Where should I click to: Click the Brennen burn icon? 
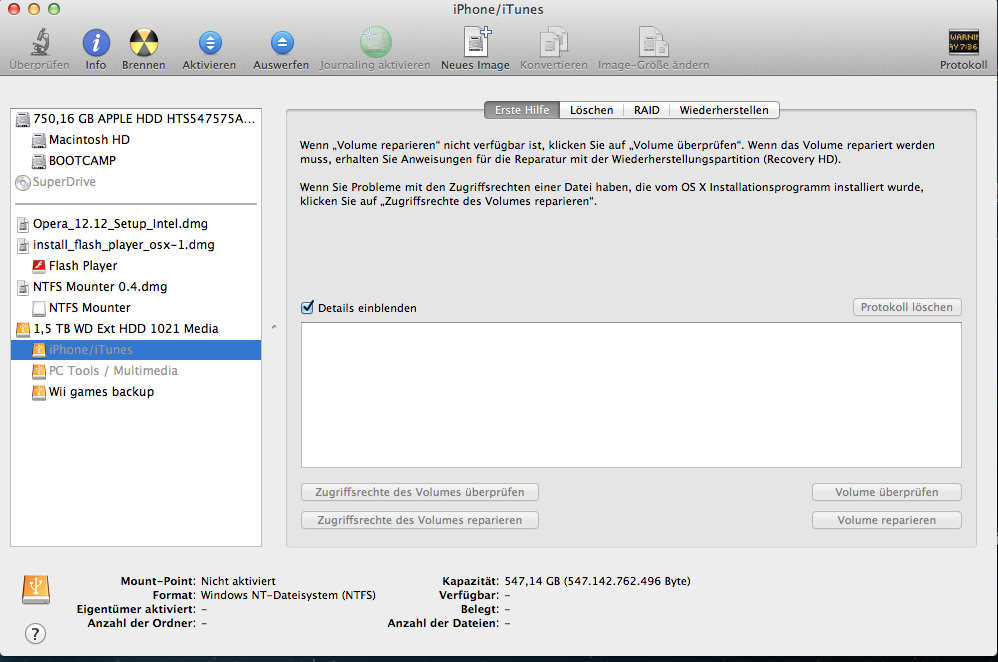pyautogui.click(x=143, y=43)
